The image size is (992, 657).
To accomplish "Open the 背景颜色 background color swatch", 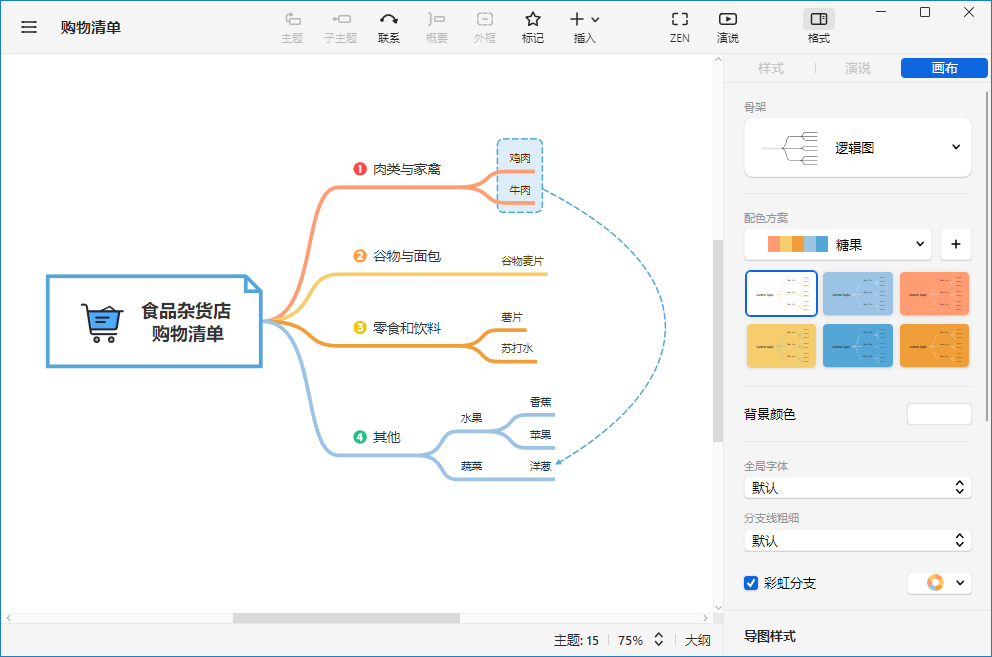I will tap(939, 414).
